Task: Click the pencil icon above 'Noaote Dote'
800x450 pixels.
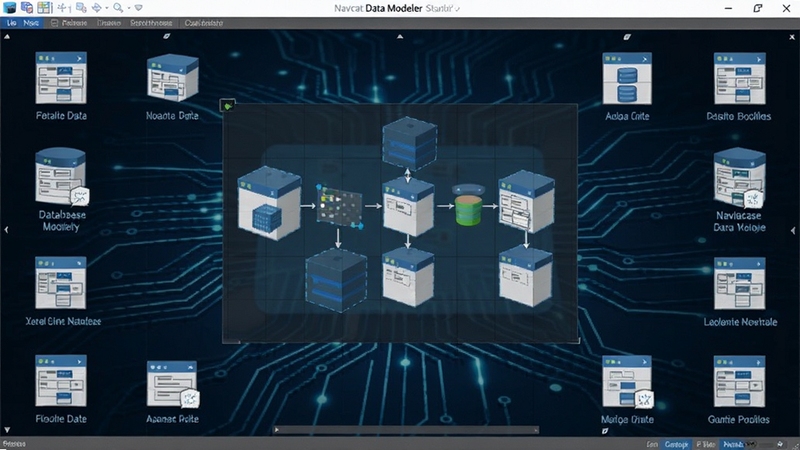Action: [x=166, y=36]
